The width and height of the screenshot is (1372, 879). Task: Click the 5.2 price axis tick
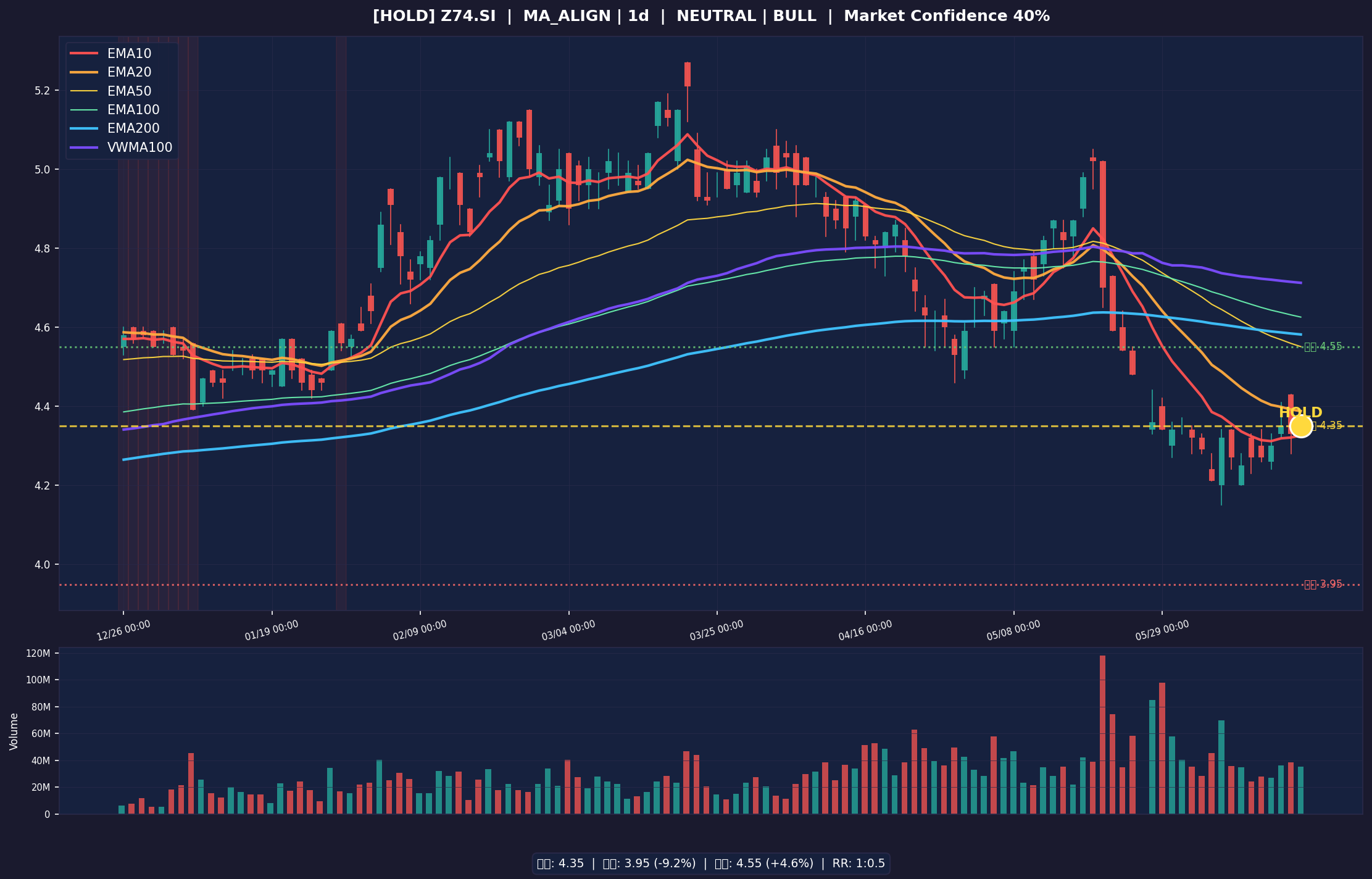[42, 91]
